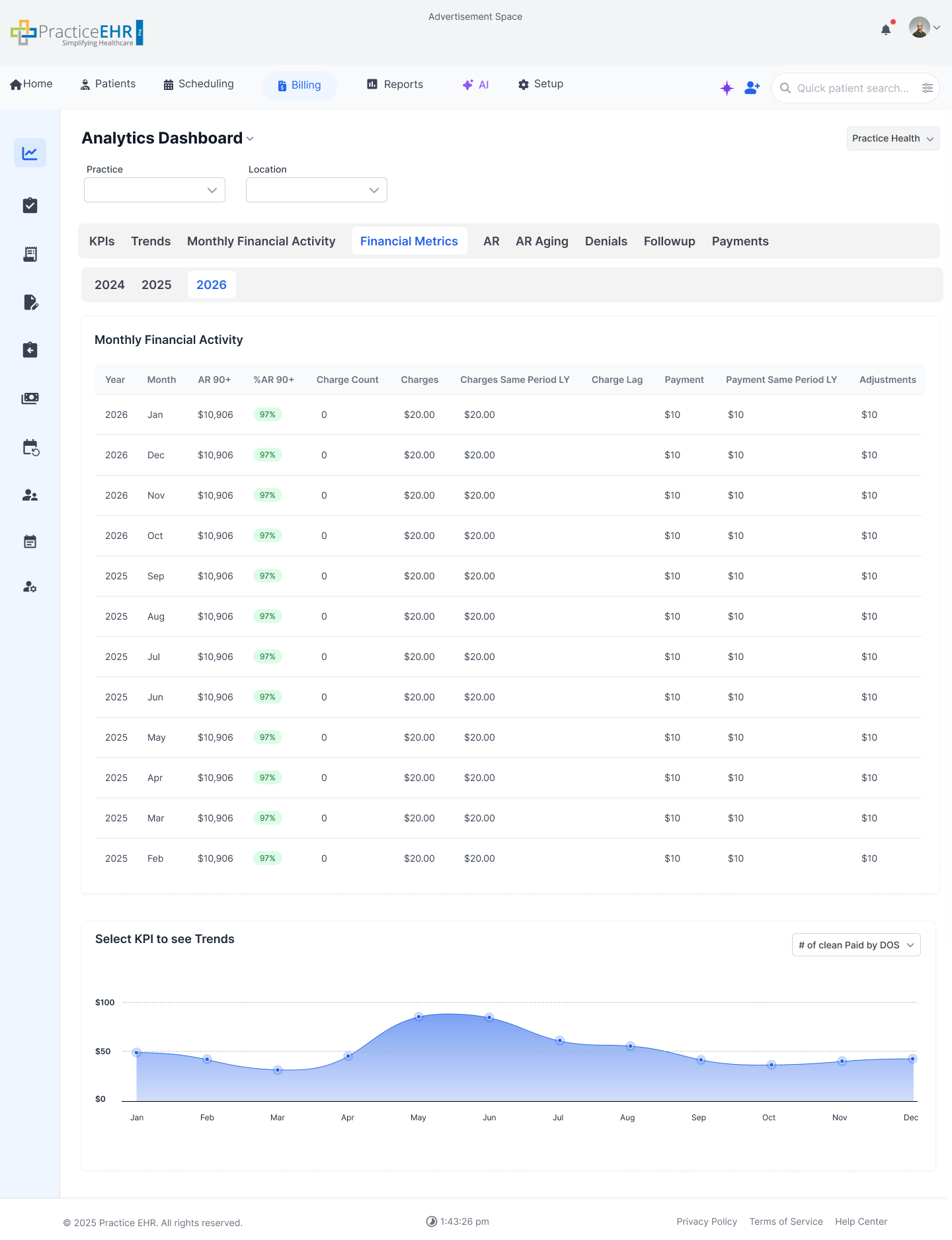Open the receipt ledger sidebar icon
952x1240 pixels.
click(x=30, y=254)
